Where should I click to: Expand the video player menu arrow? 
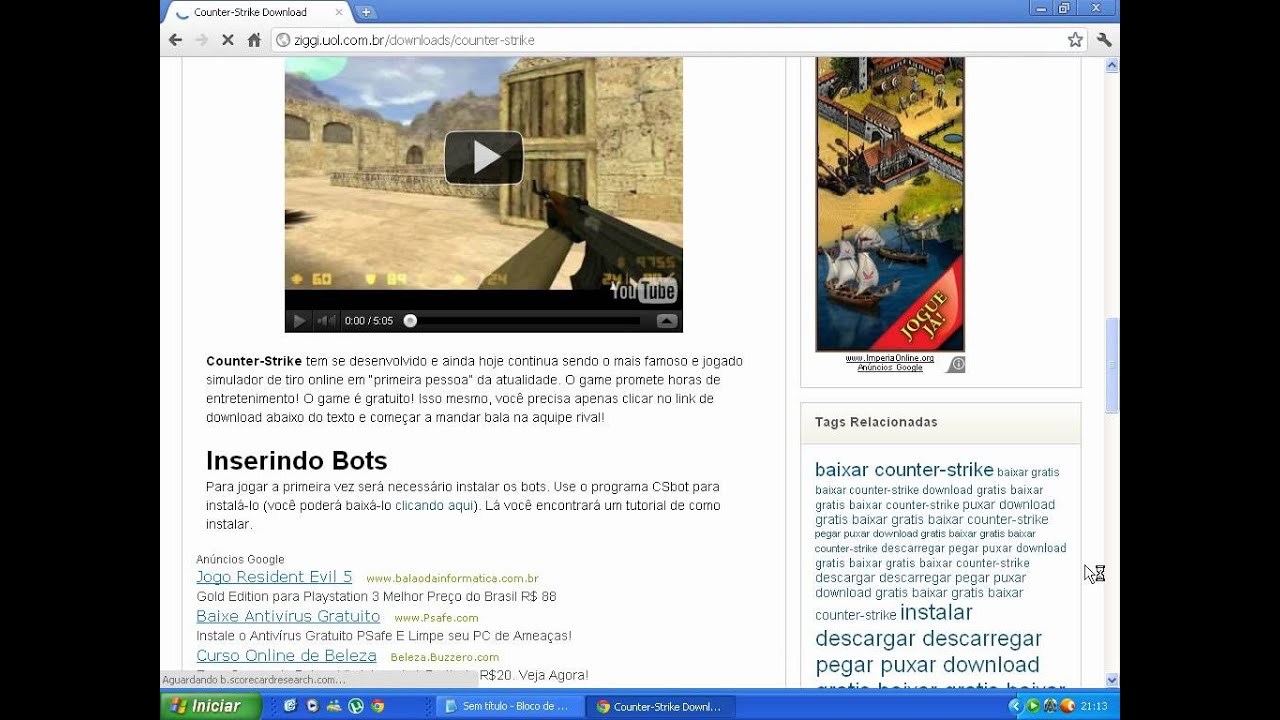(667, 321)
